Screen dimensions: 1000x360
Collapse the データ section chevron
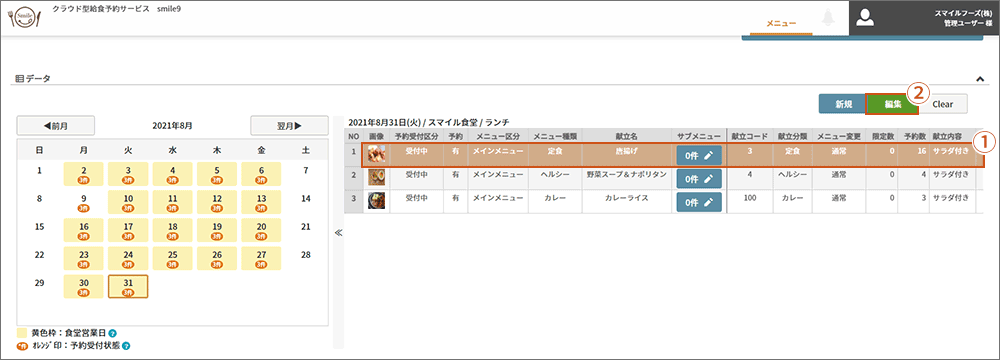pos(980,79)
